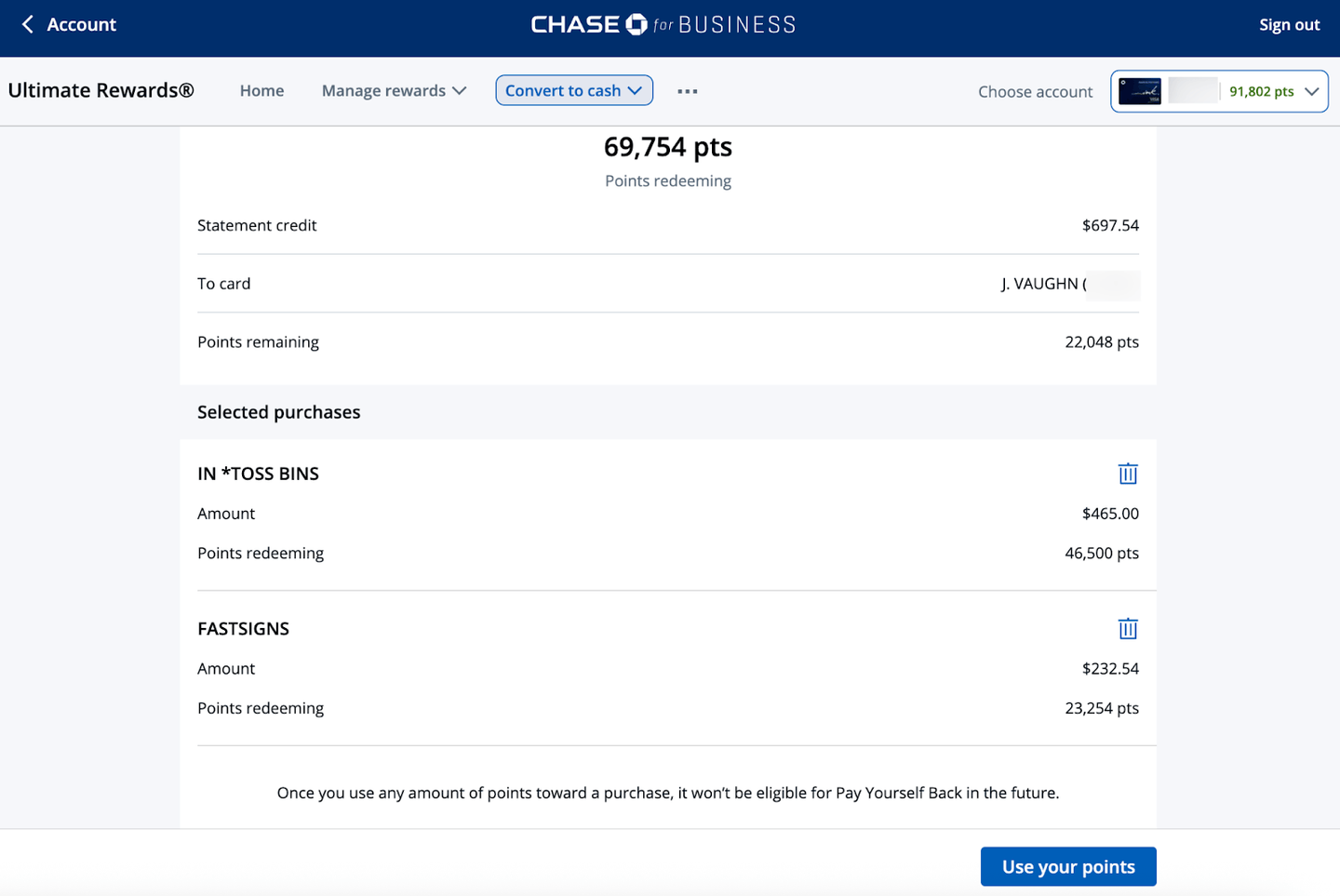
Task: Expand the Manage rewards menu
Action: 394,90
